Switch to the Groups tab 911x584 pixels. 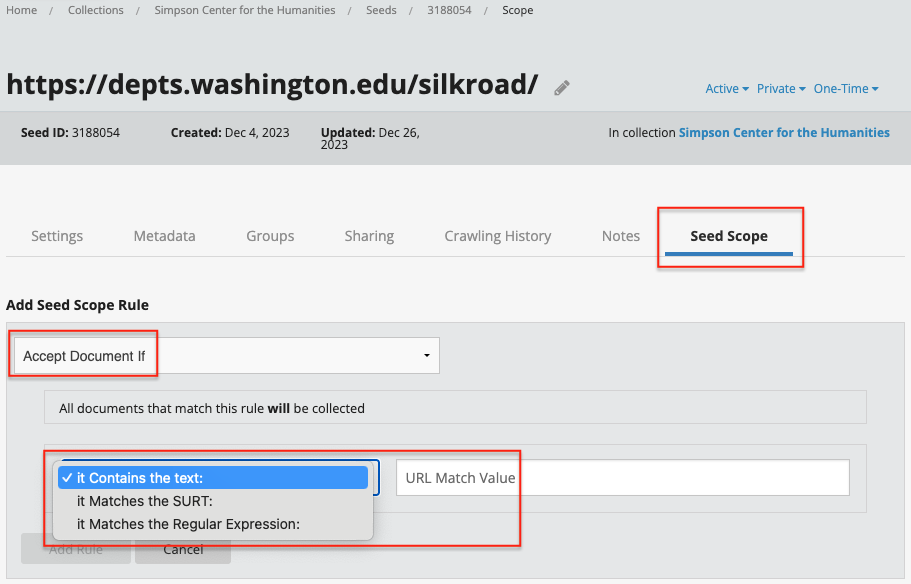point(270,236)
